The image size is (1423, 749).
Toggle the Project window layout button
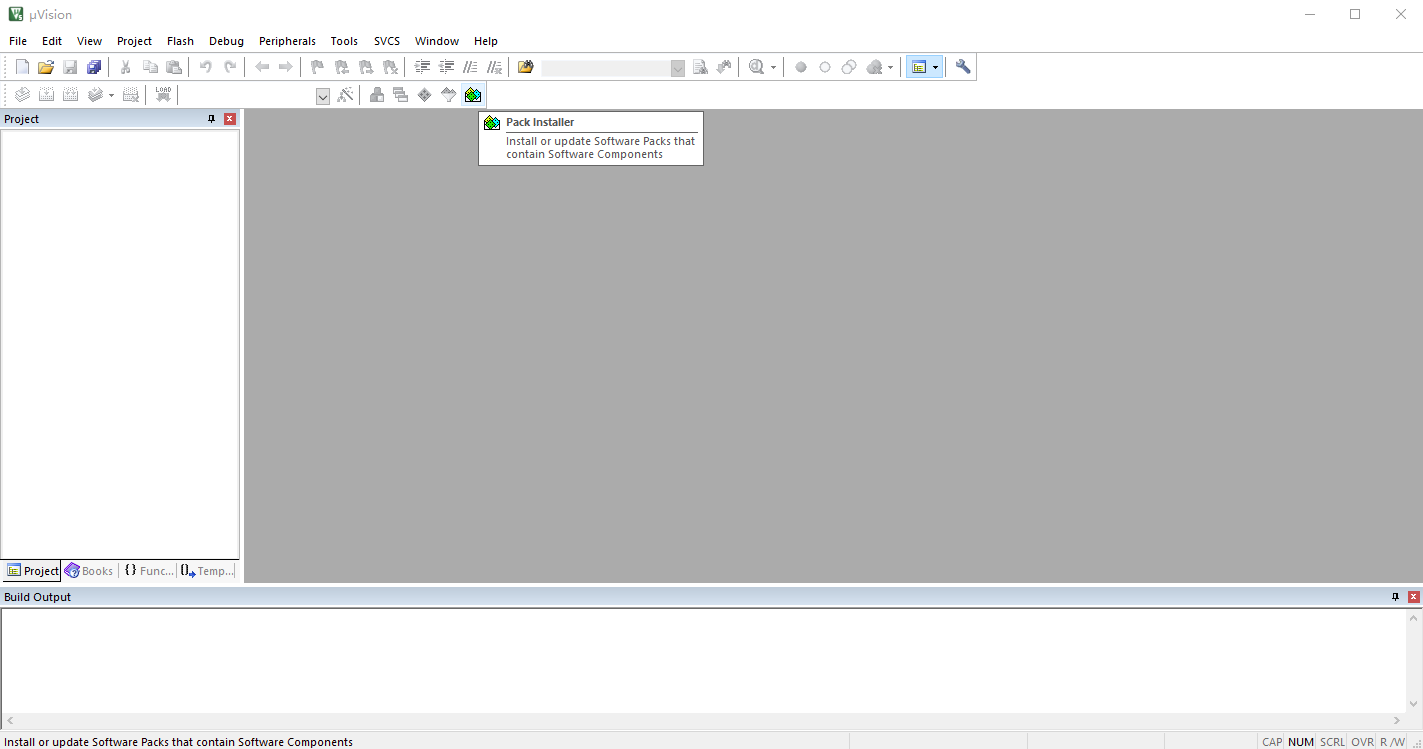919,67
